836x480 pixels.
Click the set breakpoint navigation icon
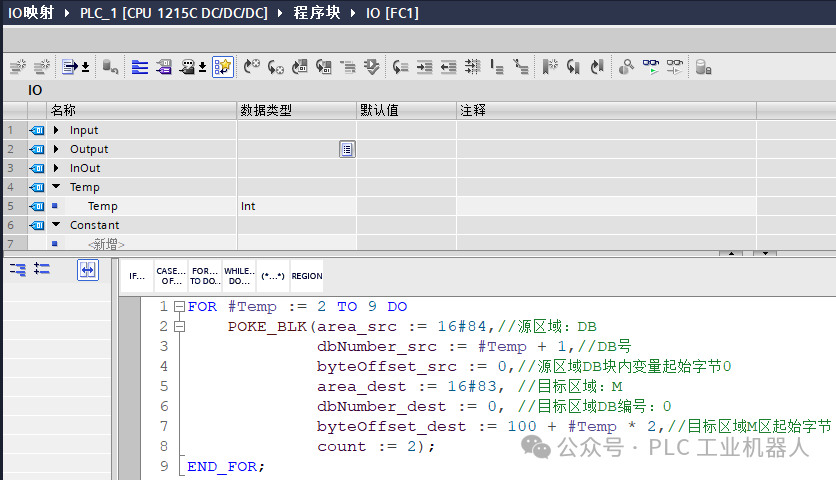pyautogui.click(x=251, y=67)
